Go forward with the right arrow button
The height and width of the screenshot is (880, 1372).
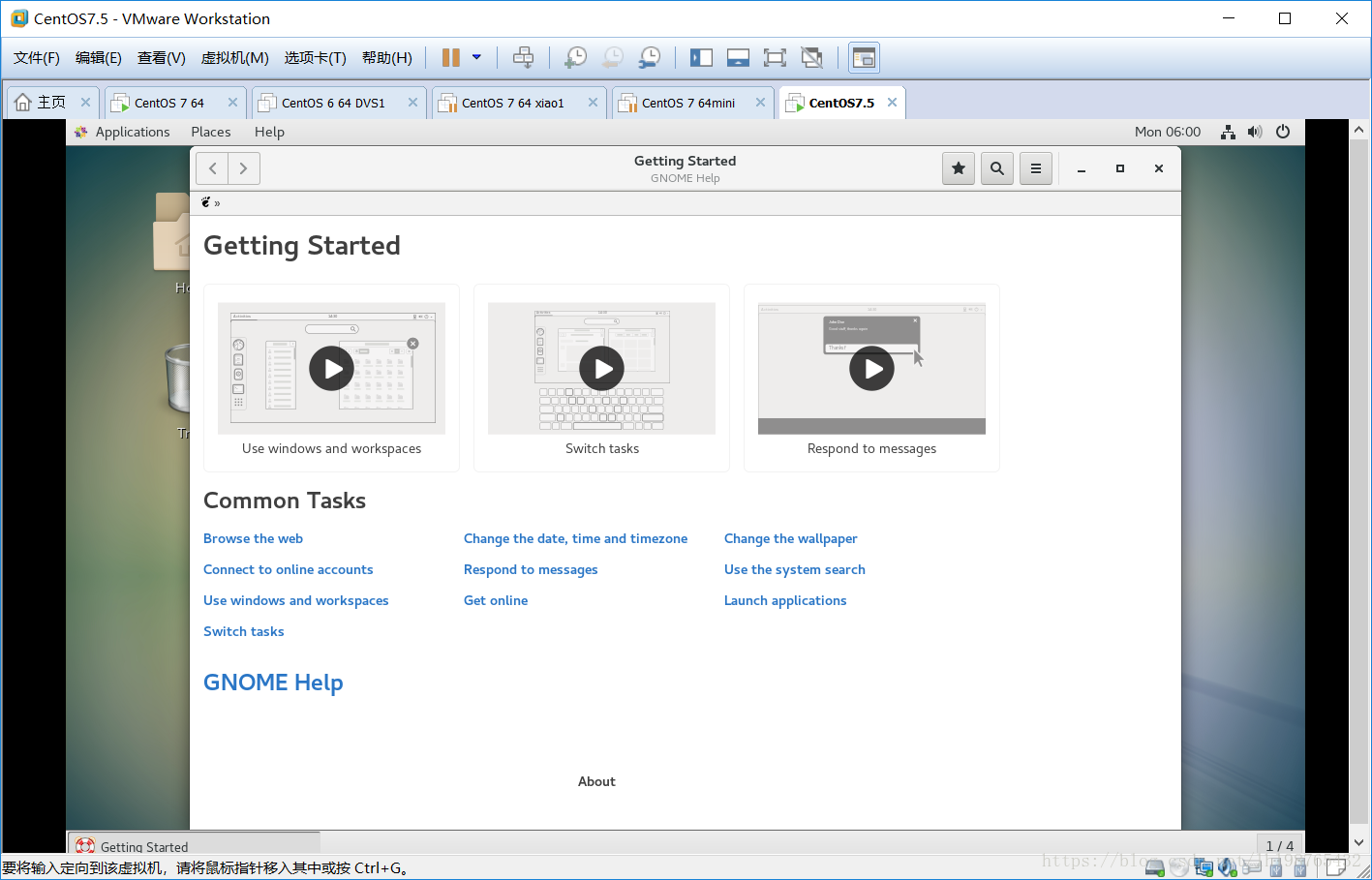(244, 168)
